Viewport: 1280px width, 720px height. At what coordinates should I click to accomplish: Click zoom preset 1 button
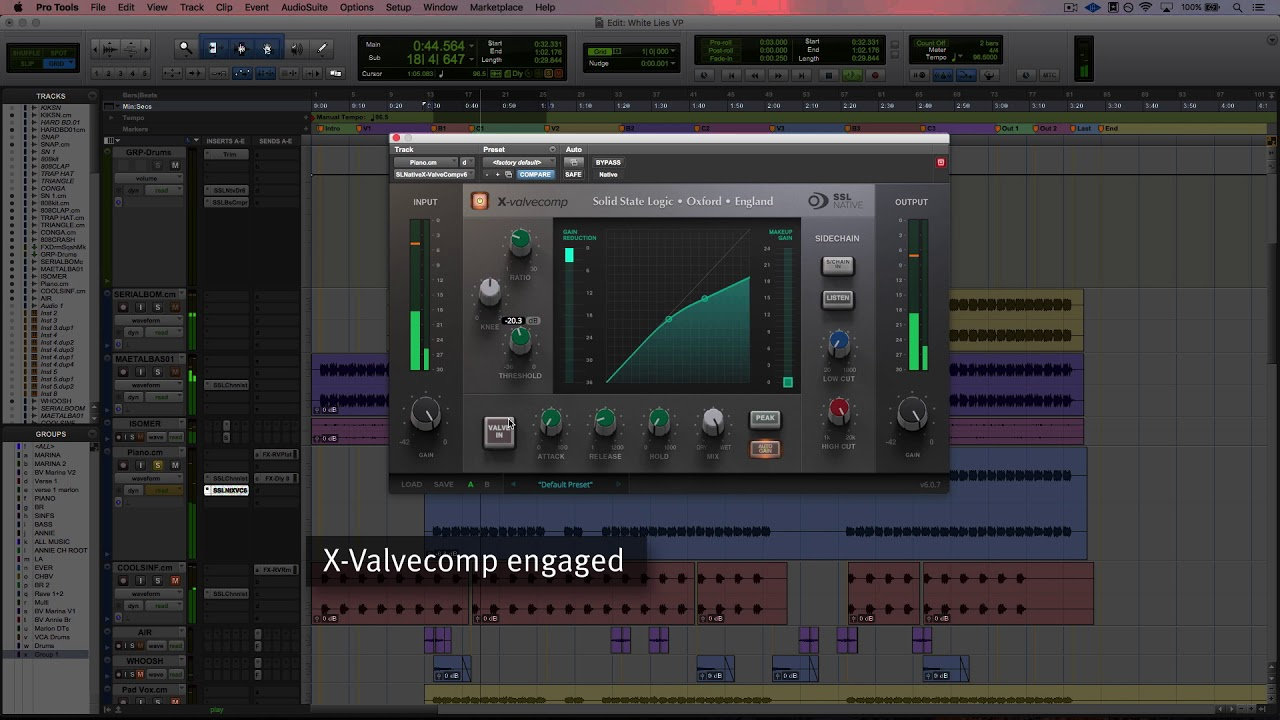pos(96,73)
